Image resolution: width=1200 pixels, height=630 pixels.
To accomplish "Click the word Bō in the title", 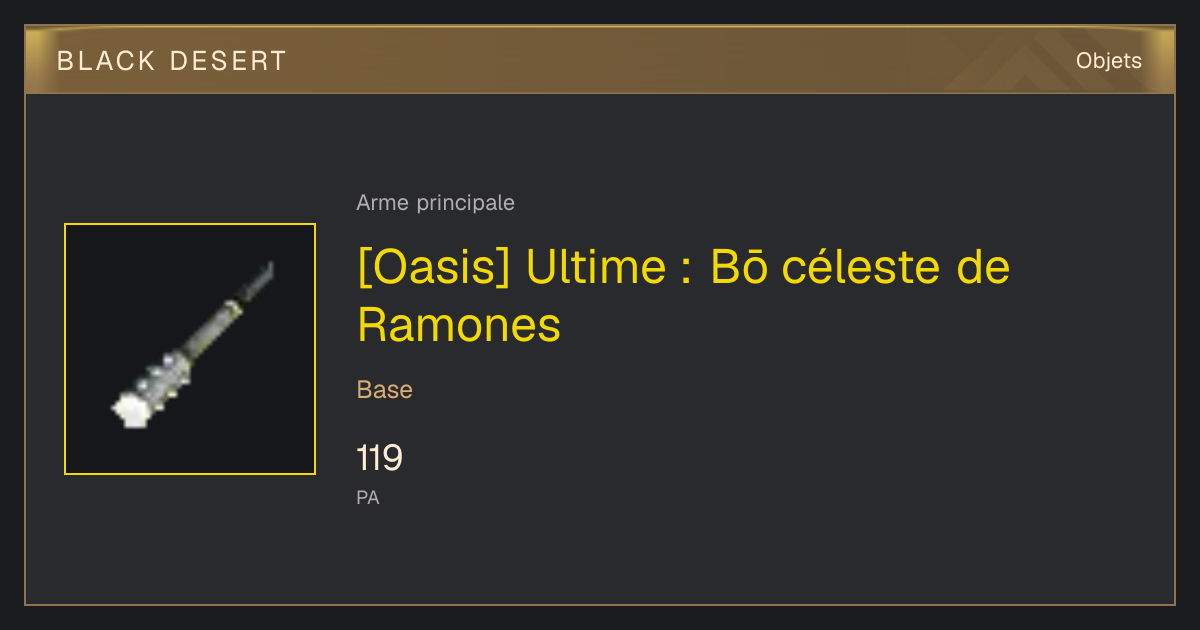I will 738,268.
